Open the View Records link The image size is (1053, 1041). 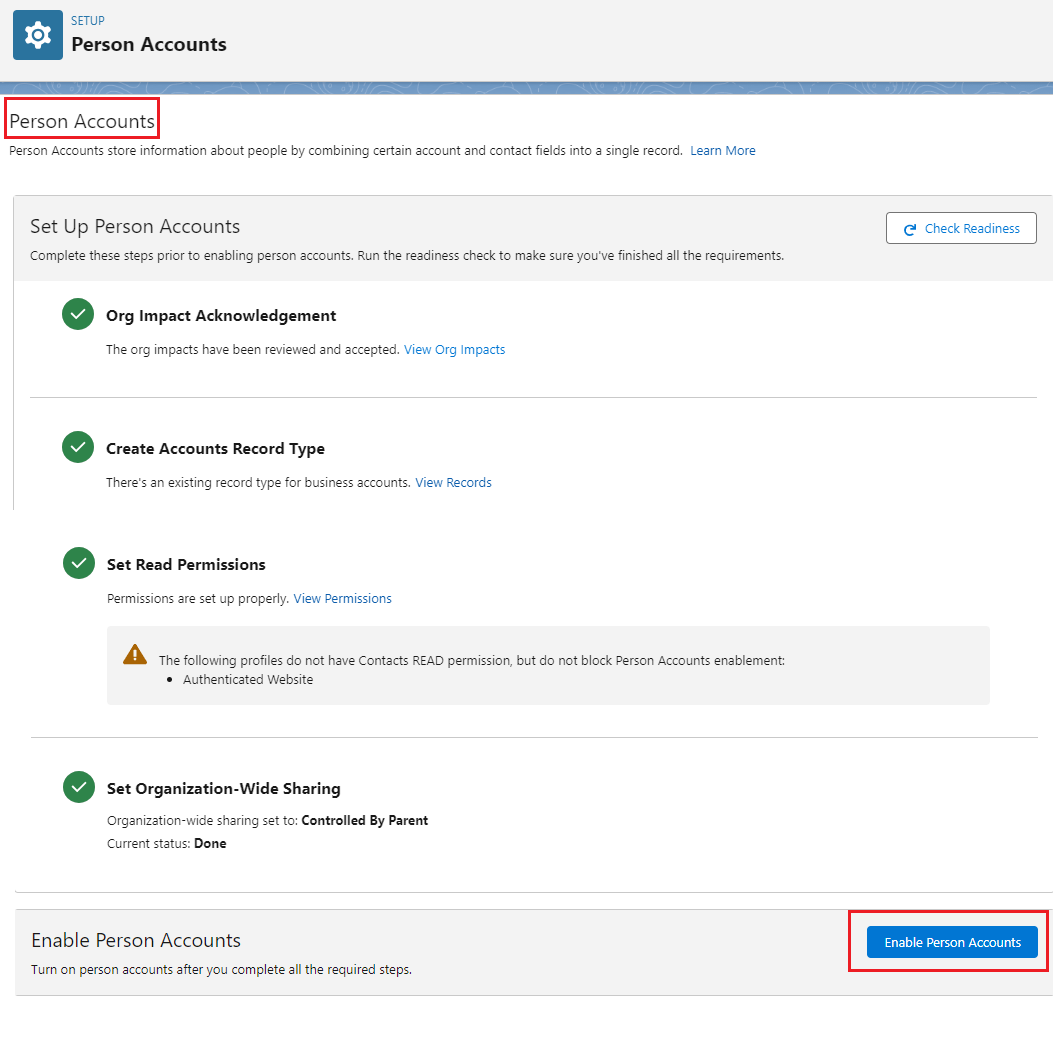(x=453, y=482)
